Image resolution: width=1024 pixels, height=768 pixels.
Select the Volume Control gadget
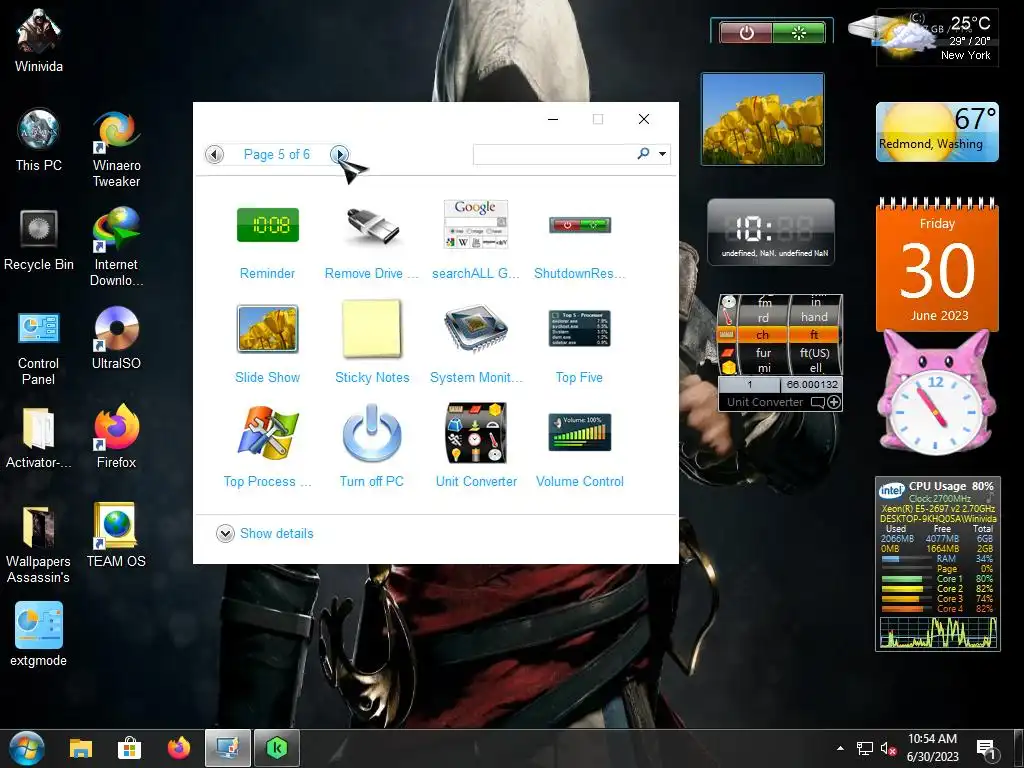pos(580,432)
